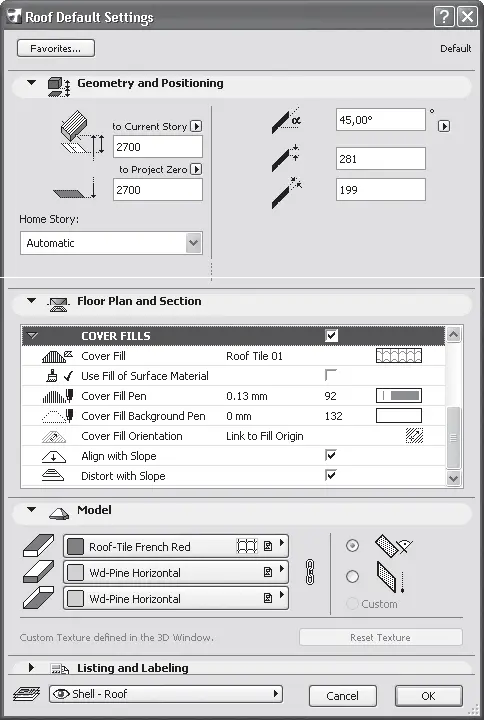Click the roof pitch angle field showing 45,00°
This screenshot has height=720, width=484.
[x=381, y=120]
